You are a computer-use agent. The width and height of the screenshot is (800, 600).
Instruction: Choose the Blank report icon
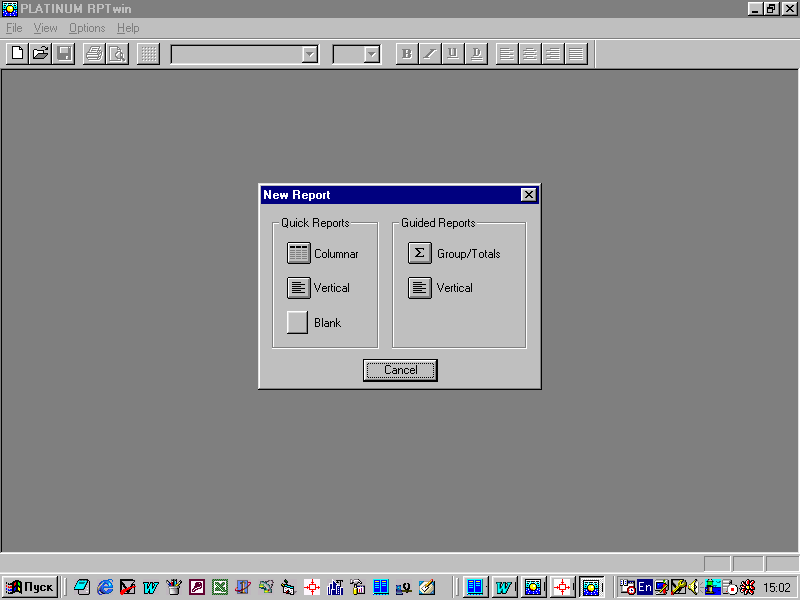click(297, 322)
